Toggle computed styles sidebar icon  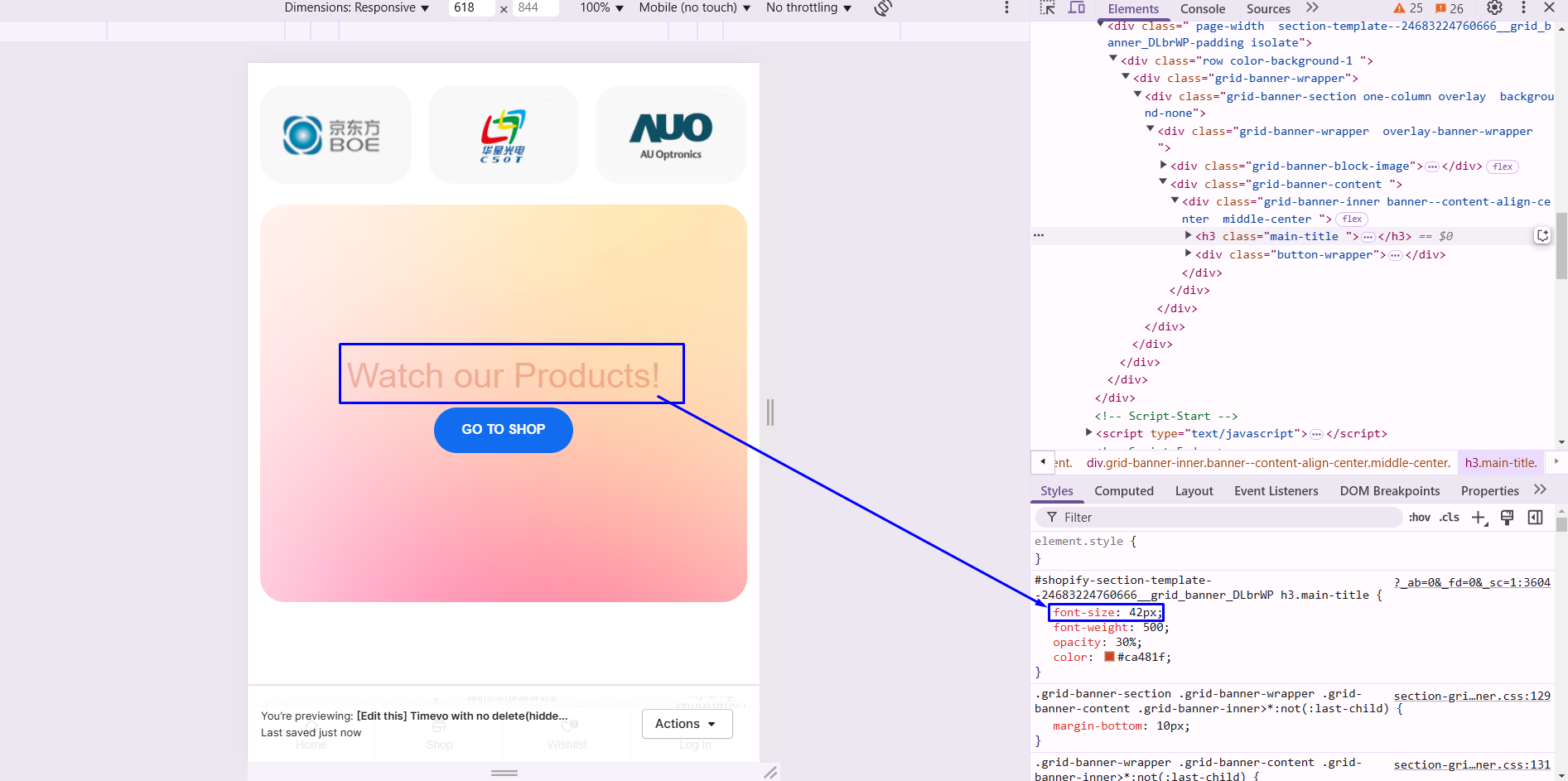tap(1535, 518)
